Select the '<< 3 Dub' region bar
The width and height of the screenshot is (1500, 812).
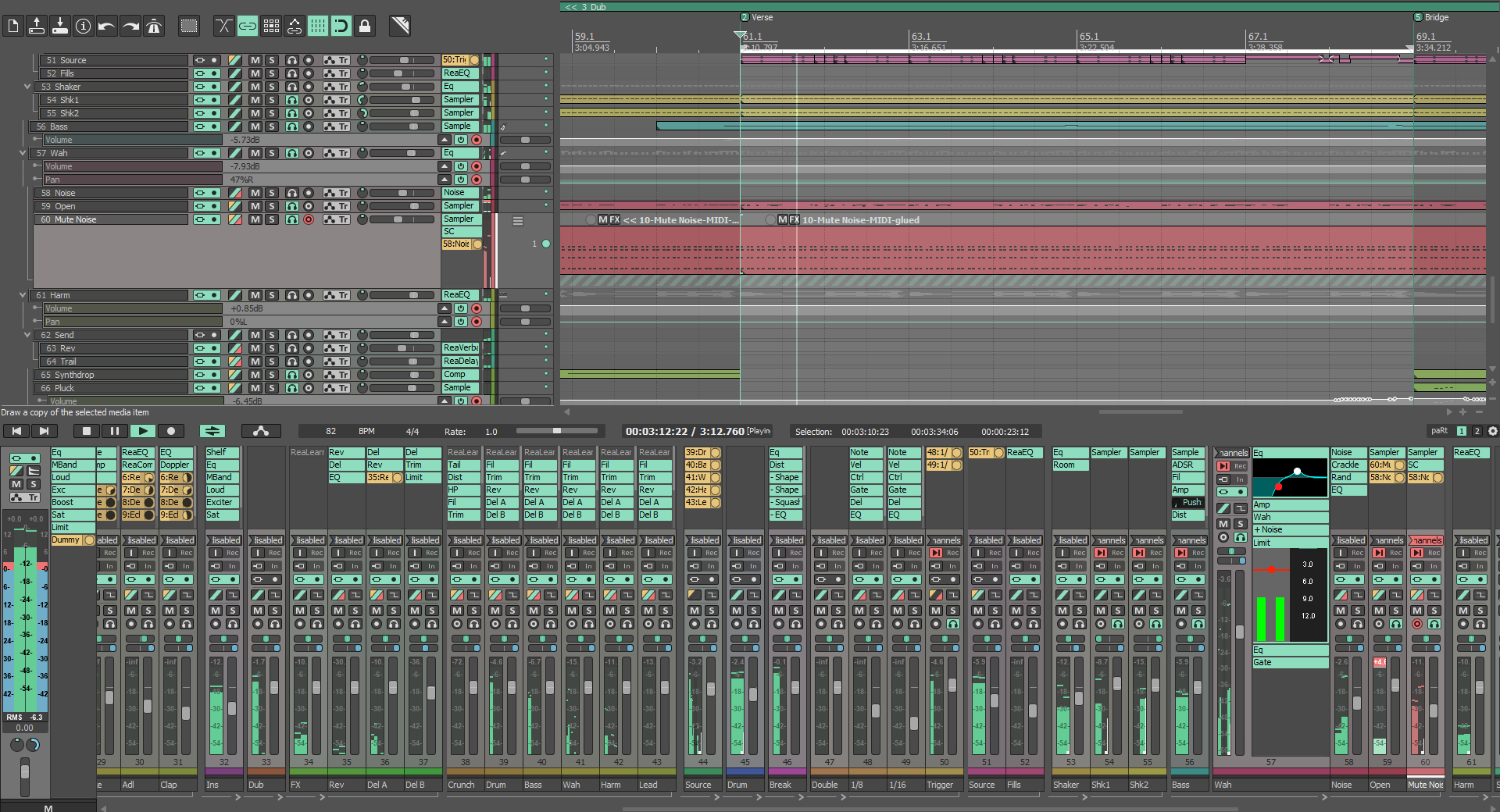(1030, 6)
